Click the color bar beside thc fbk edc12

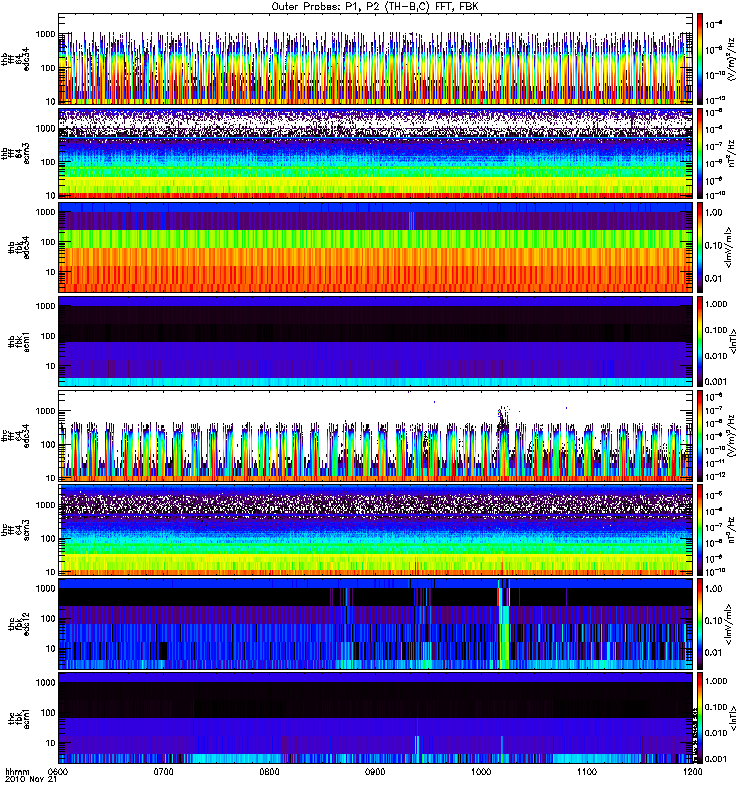(700, 623)
